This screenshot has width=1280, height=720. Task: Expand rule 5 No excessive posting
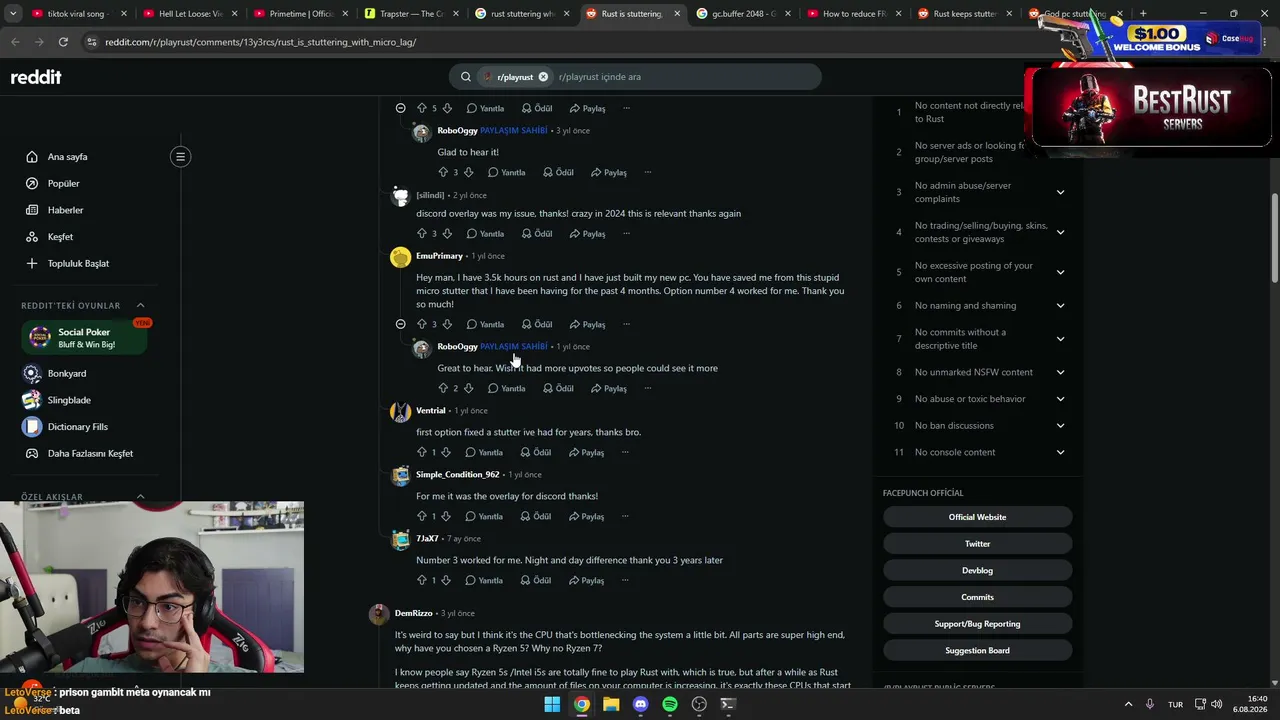click(1060, 272)
